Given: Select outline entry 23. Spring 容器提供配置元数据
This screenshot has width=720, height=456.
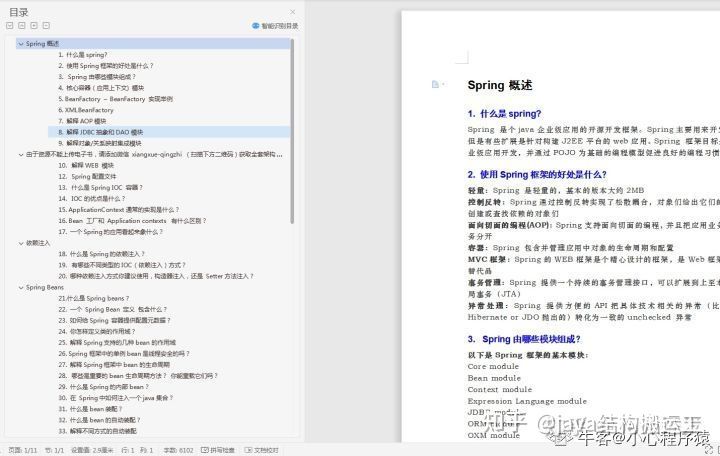Looking at the screenshot, I should 114,320.
